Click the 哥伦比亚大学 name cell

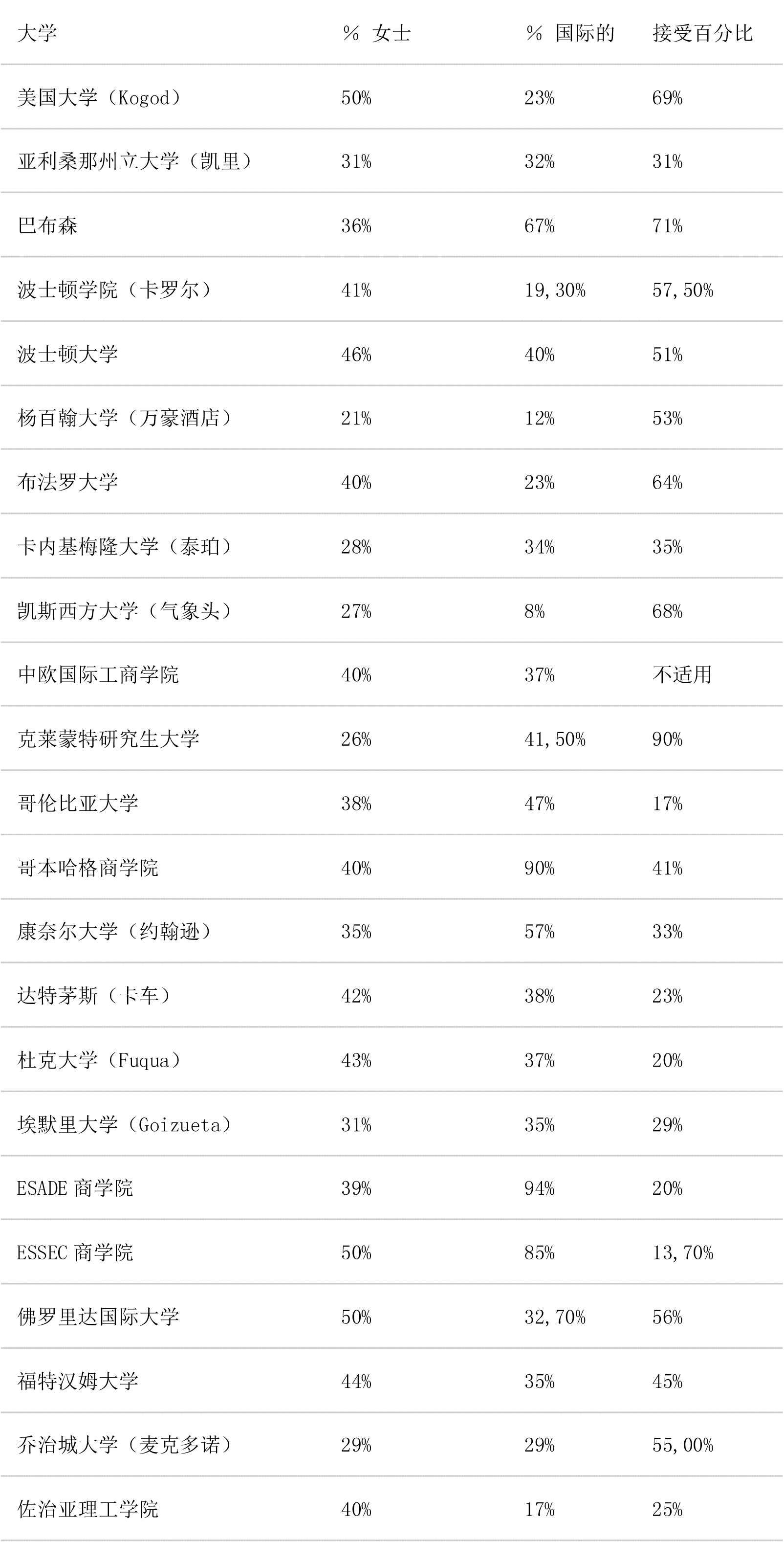click(x=78, y=804)
